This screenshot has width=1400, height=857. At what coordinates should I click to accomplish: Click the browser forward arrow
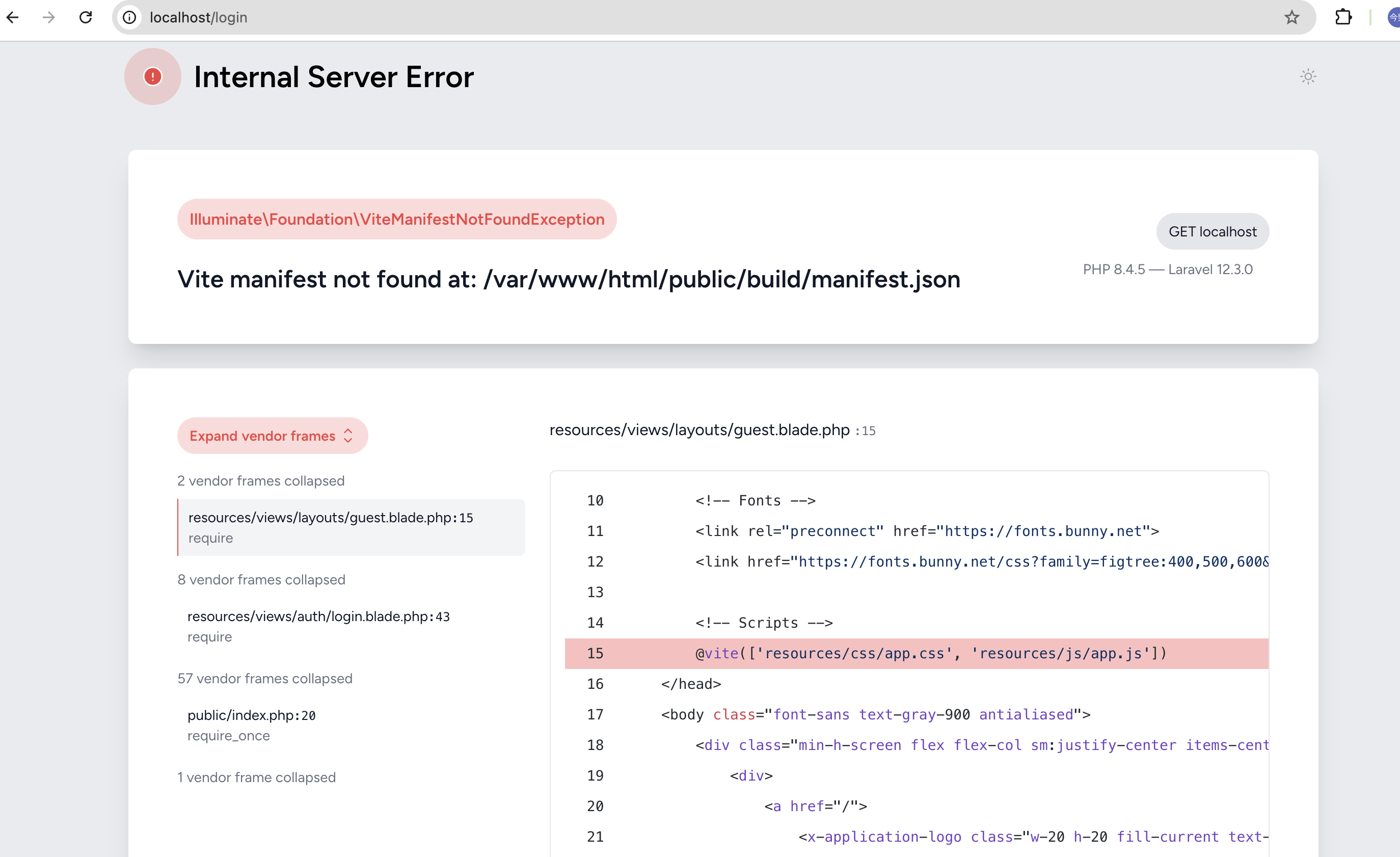click(x=49, y=17)
